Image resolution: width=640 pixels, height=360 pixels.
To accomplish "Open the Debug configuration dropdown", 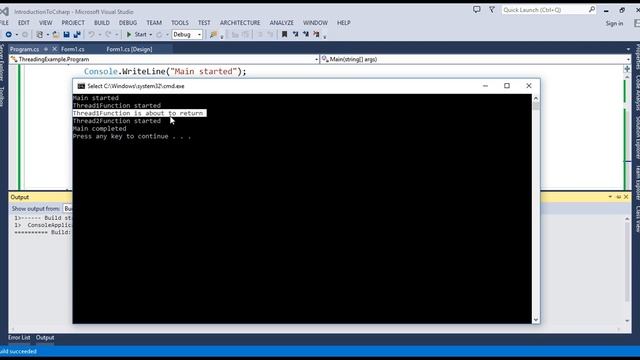I will coord(187,35).
